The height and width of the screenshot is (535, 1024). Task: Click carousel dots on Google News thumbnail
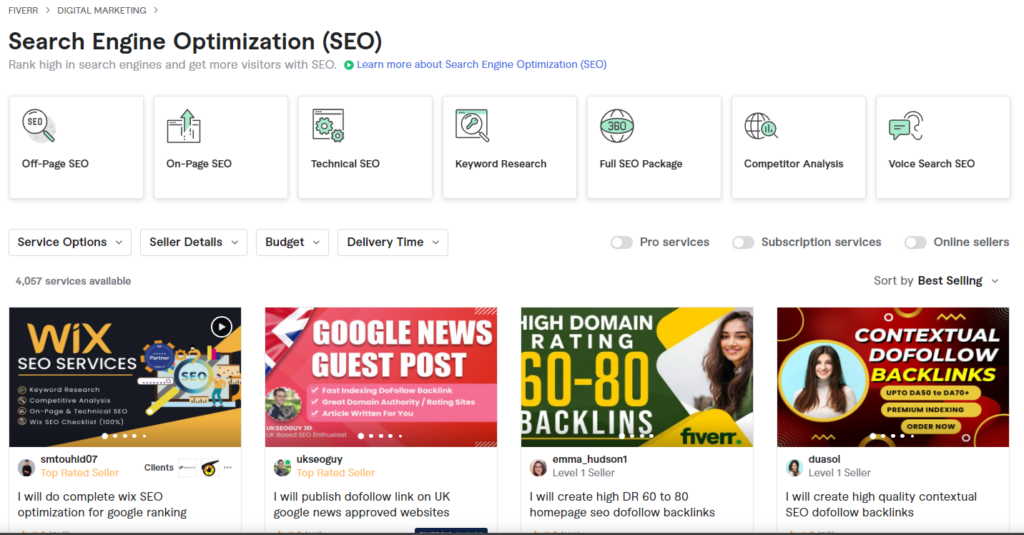coord(380,436)
